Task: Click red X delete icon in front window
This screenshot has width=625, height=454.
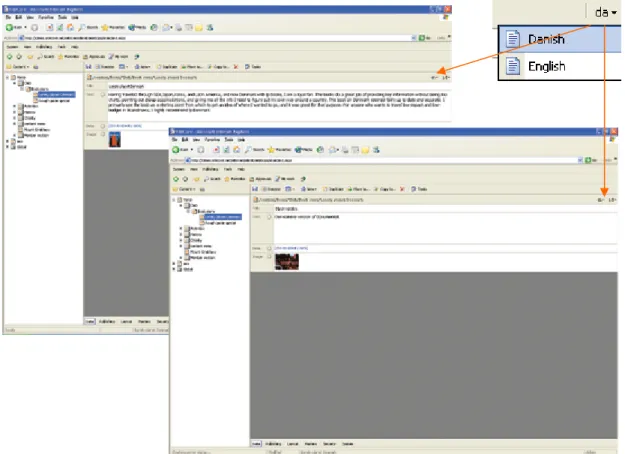Action: point(402,189)
